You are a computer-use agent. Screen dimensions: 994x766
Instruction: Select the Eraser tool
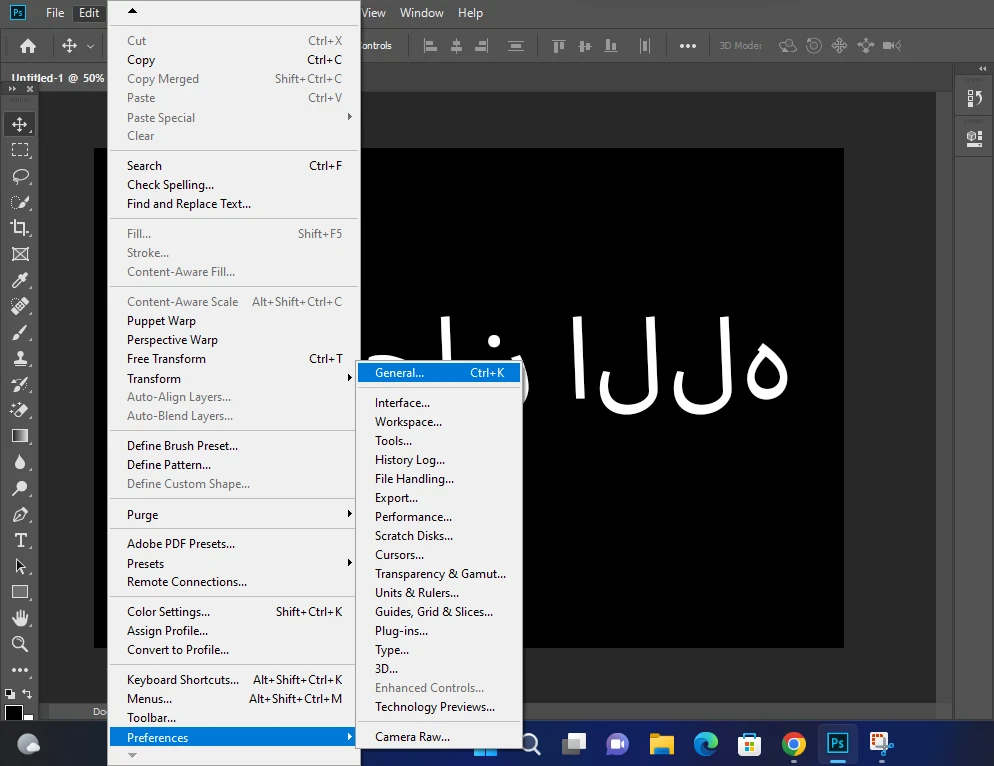click(x=20, y=410)
